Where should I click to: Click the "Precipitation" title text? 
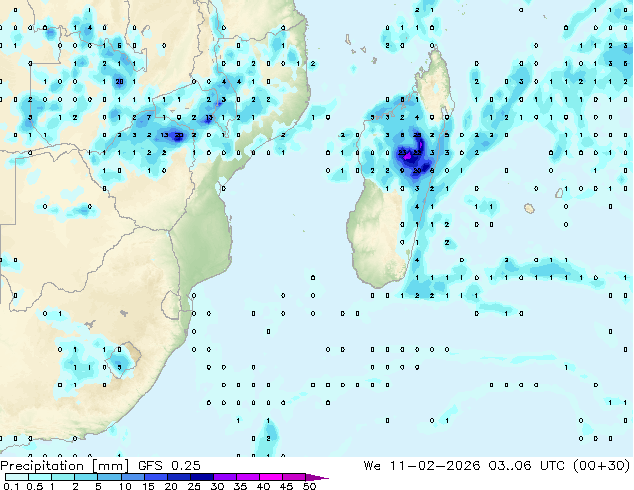click(x=42, y=466)
